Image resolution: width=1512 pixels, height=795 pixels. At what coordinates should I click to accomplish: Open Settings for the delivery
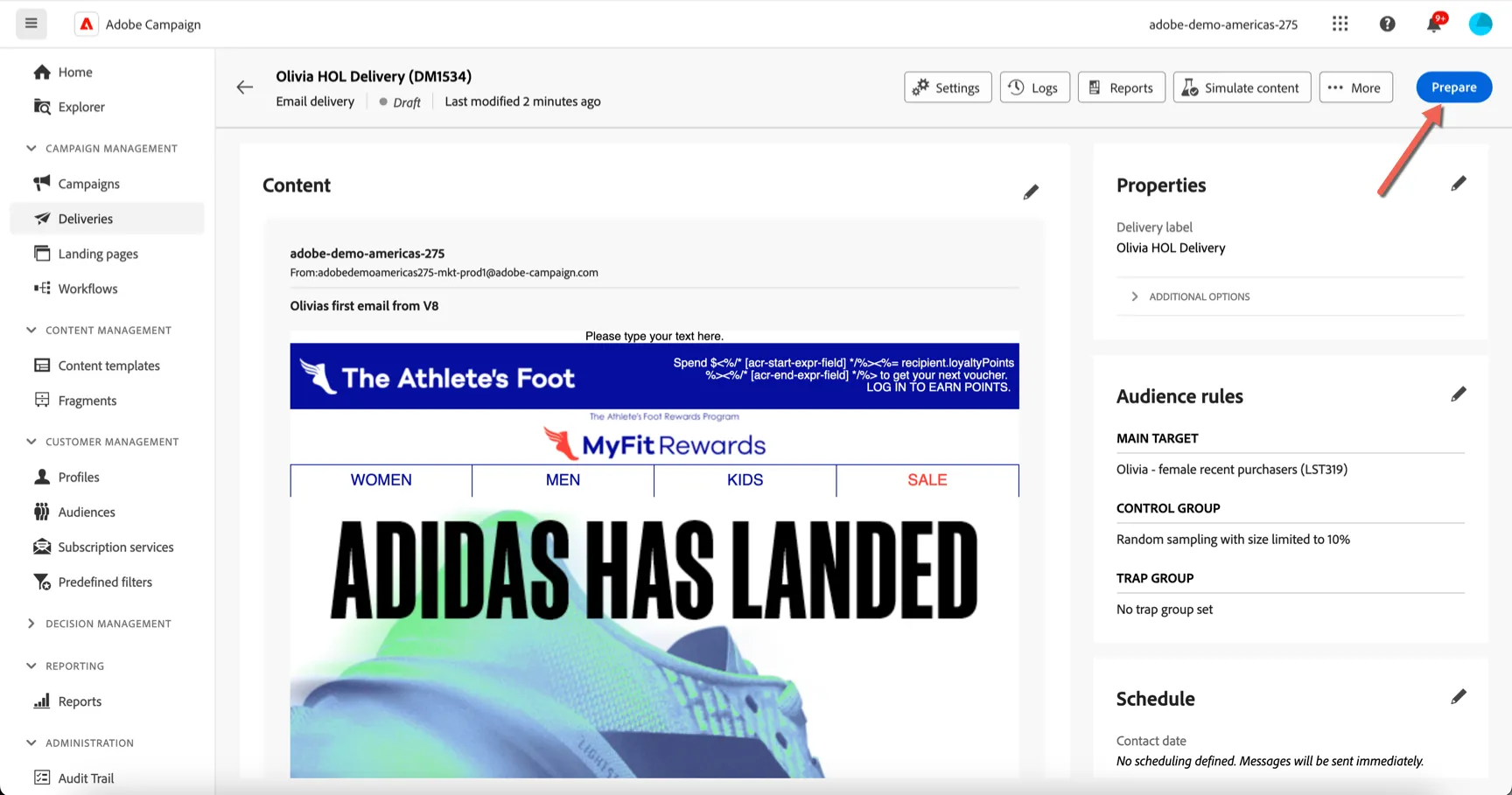[948, 87]
